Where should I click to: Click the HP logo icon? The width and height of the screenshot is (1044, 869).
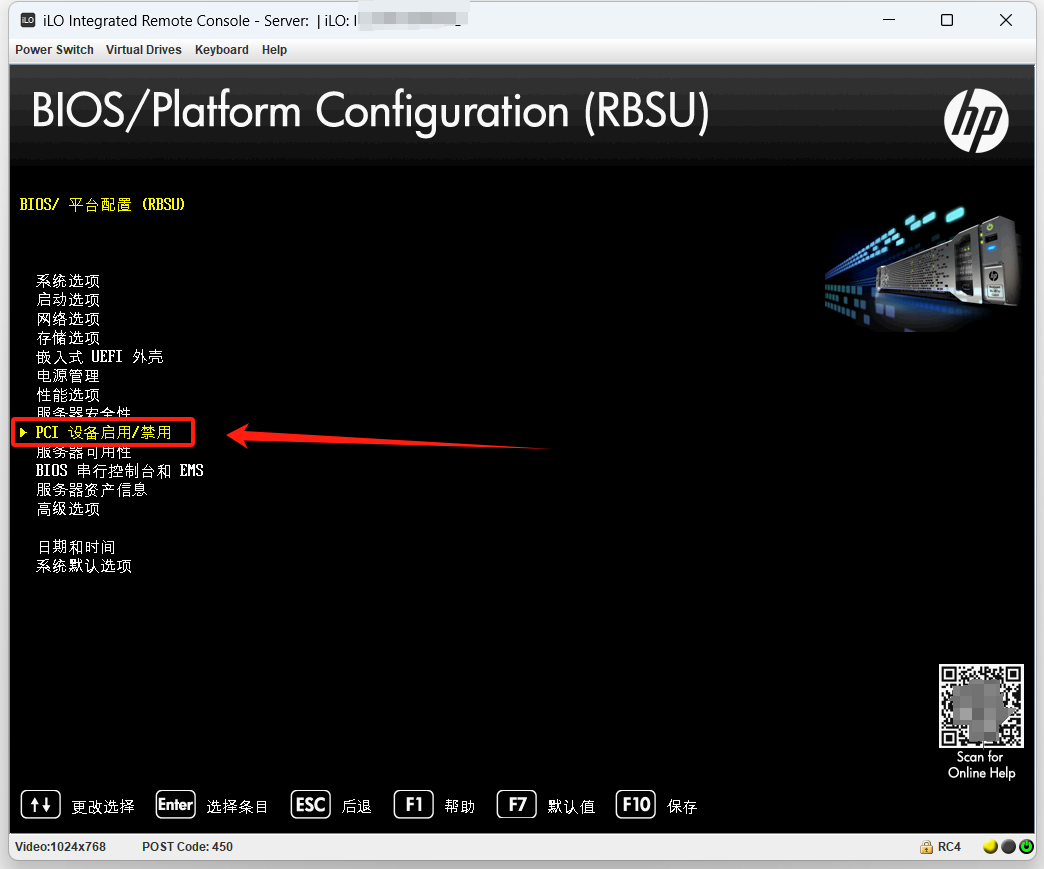(x=976, y=120)
